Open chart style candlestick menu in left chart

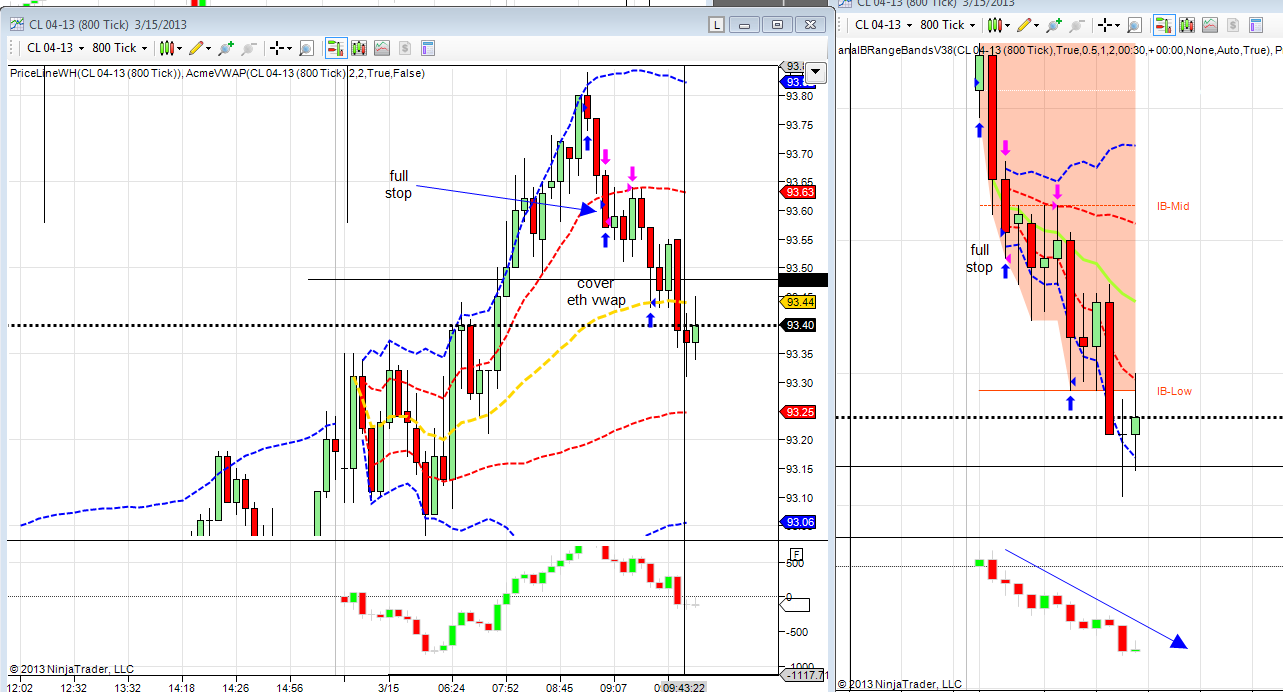tap(167, 48)
